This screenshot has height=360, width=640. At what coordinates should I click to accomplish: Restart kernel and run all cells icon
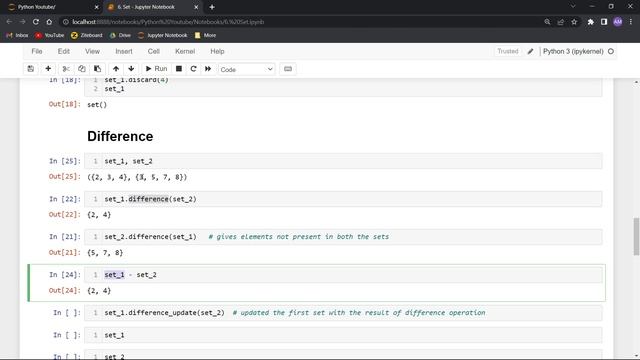[x=208, y=69]
